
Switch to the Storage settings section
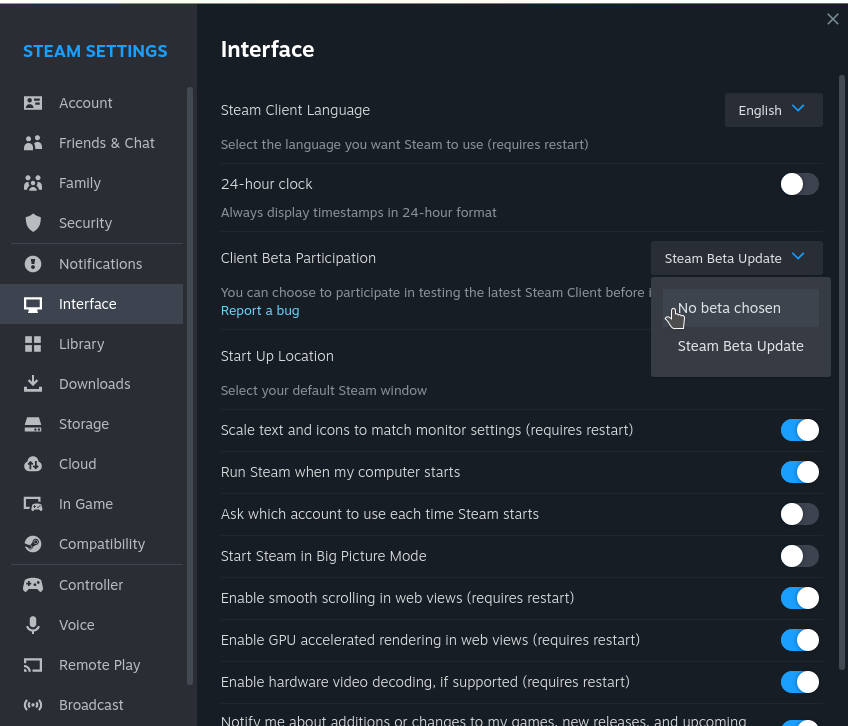point(84,424)
